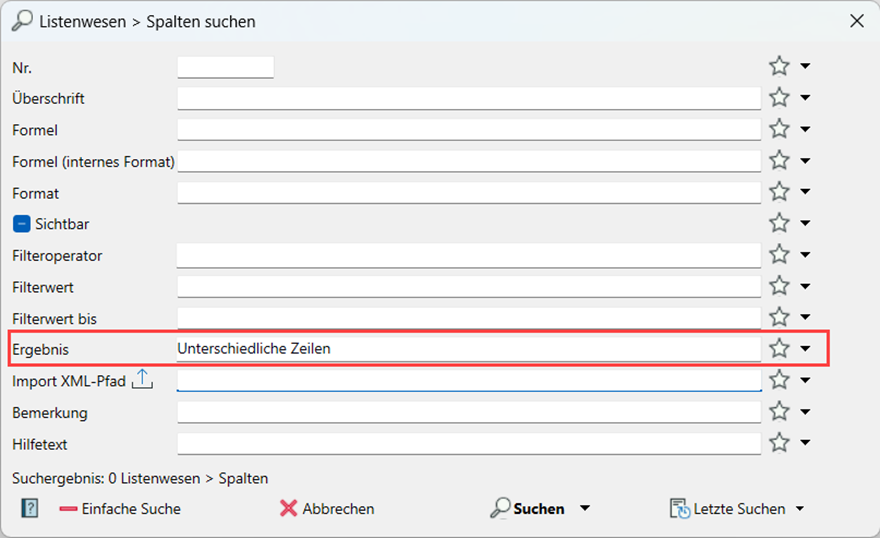Expand the Letzte Suchen dropdown arrow
Screen dimensions: 881x538
(800, 509)
